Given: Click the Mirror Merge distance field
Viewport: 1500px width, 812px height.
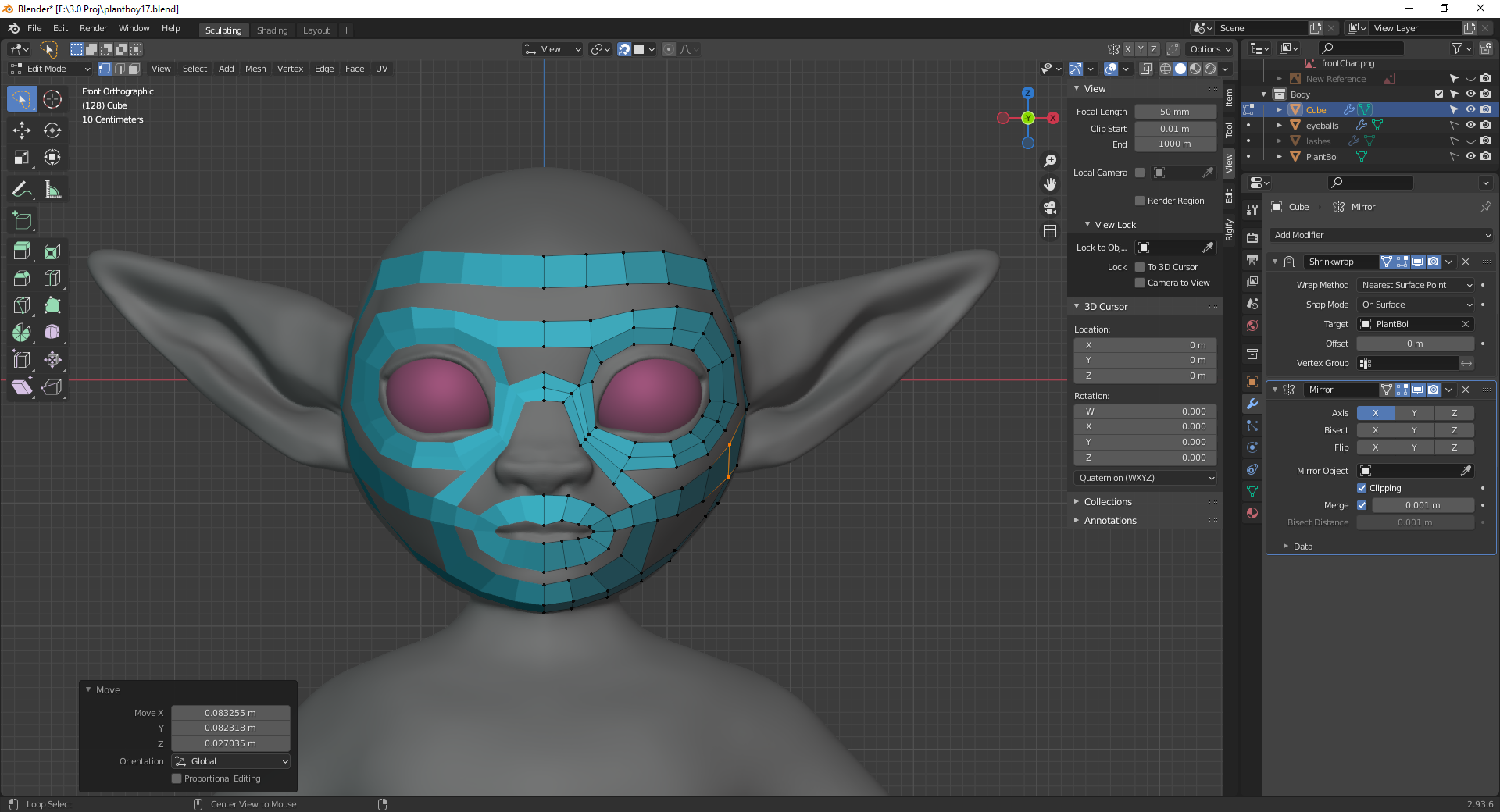Looking at the screenshot, I should [x=1423, y=505].
